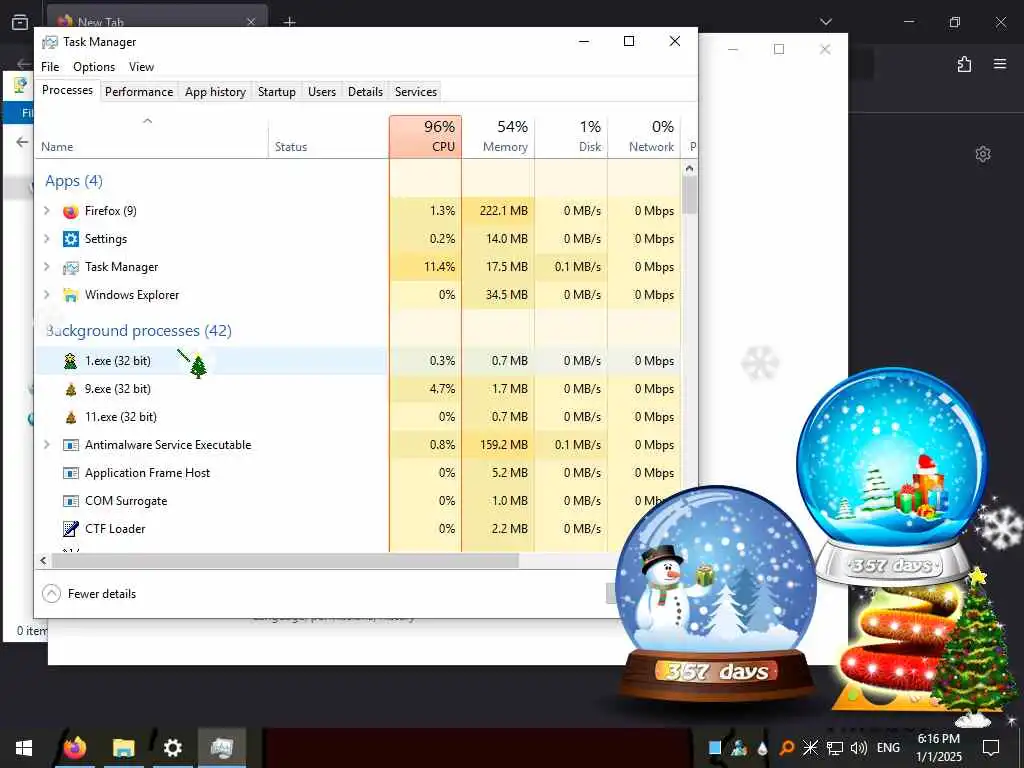Click the ENG language indicator in tray
The width and height of the screenshot is (1024, 768).
click(x=888, y=748)
